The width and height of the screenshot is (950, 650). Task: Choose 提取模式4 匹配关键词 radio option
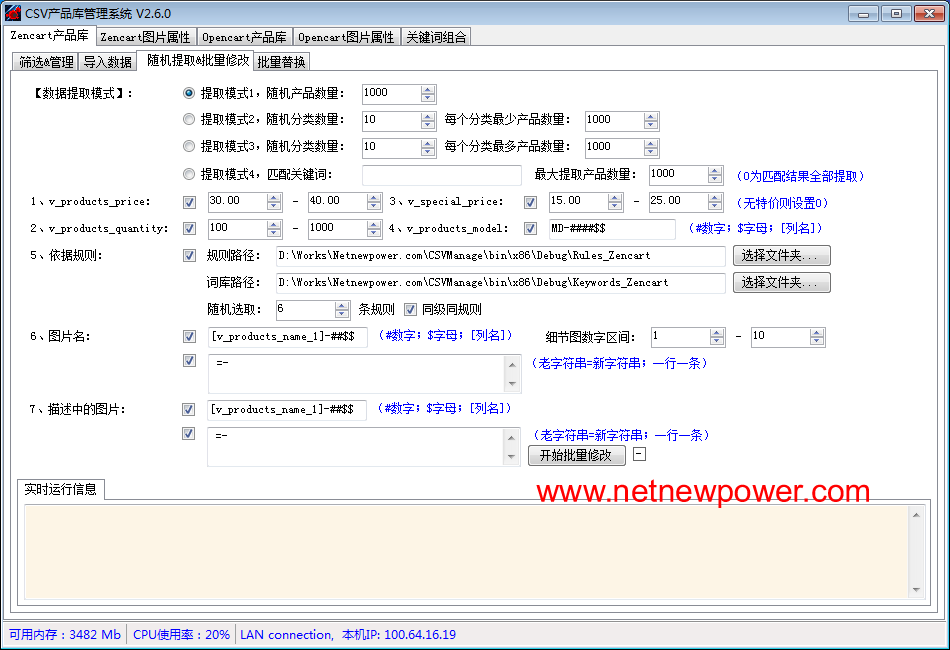[x=189, y=174]
